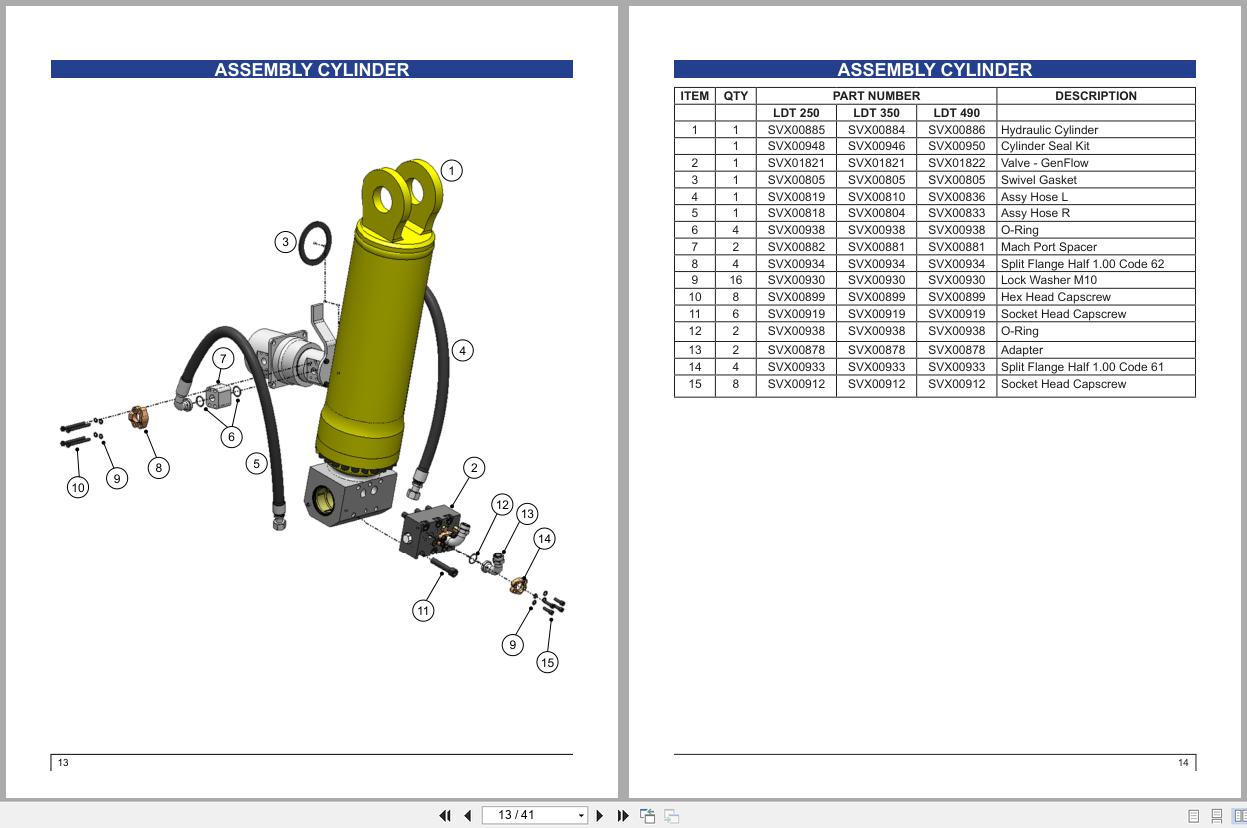
Task: Click the page number 14 in the footer
Action: point(1182,762)
